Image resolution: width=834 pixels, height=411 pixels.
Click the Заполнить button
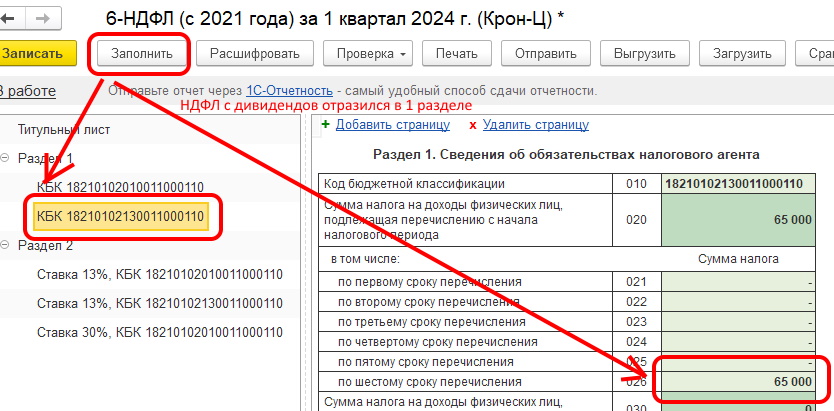pos(142,54)
